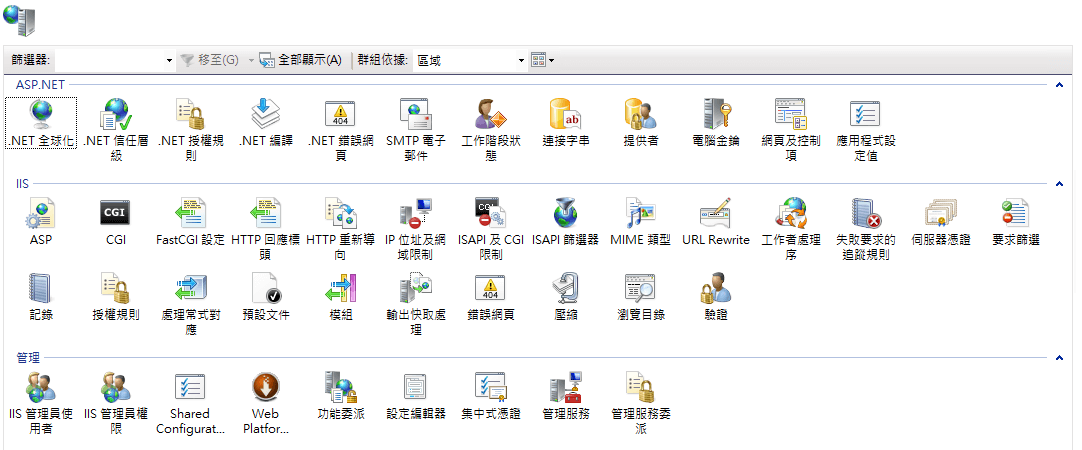The height and width of the screenshot is (450, 1082).
Task: Open IP 位址及網域限制 feature
Action: tap(415, 228)
